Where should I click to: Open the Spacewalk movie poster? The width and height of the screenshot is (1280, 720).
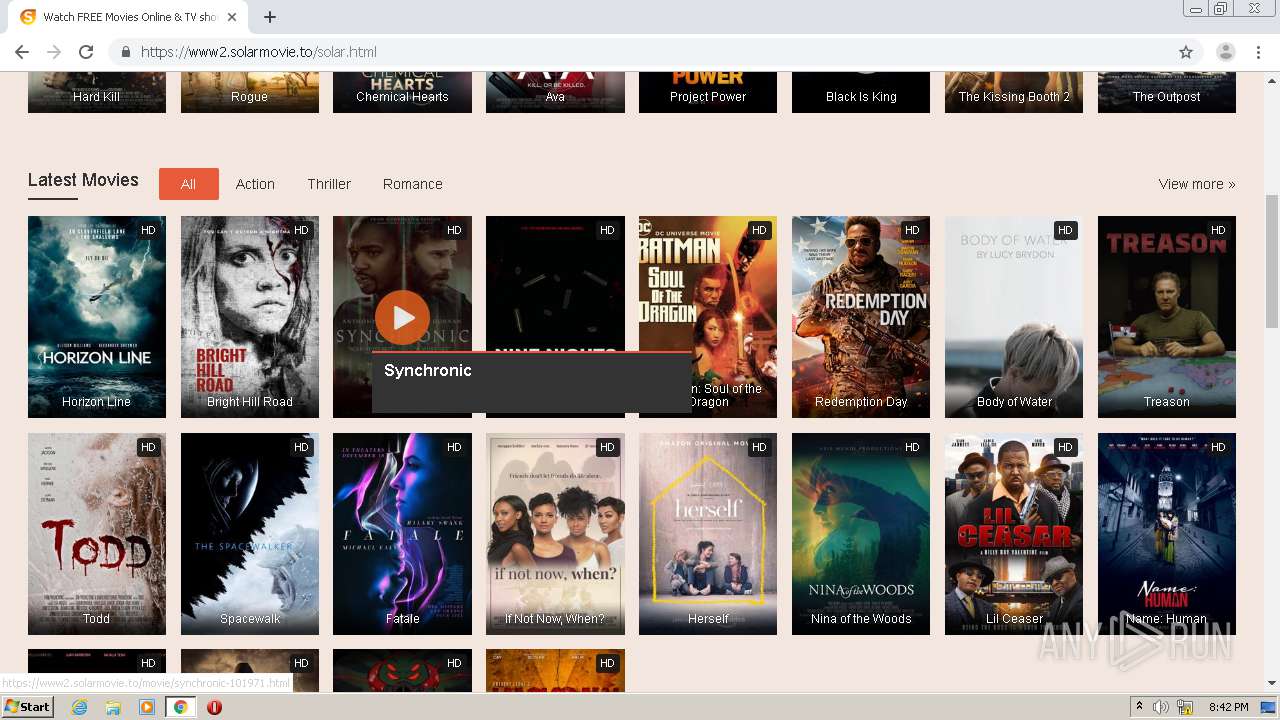point(250,534)
